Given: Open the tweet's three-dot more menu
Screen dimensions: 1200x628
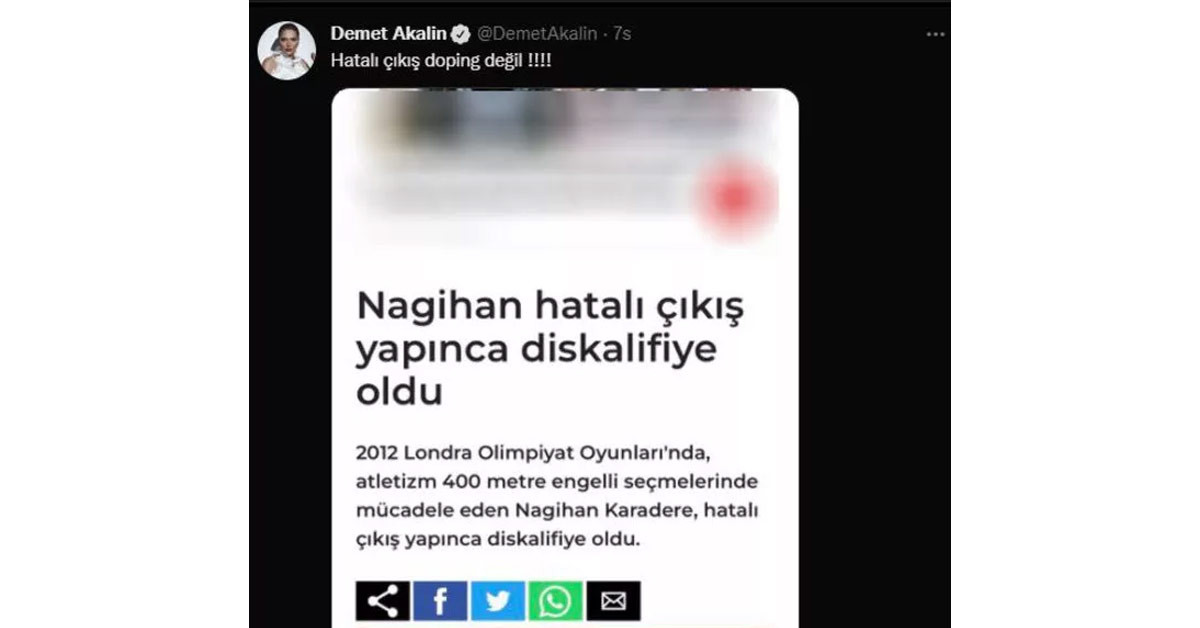Looking at the screenshot, I should click(935, 34).
